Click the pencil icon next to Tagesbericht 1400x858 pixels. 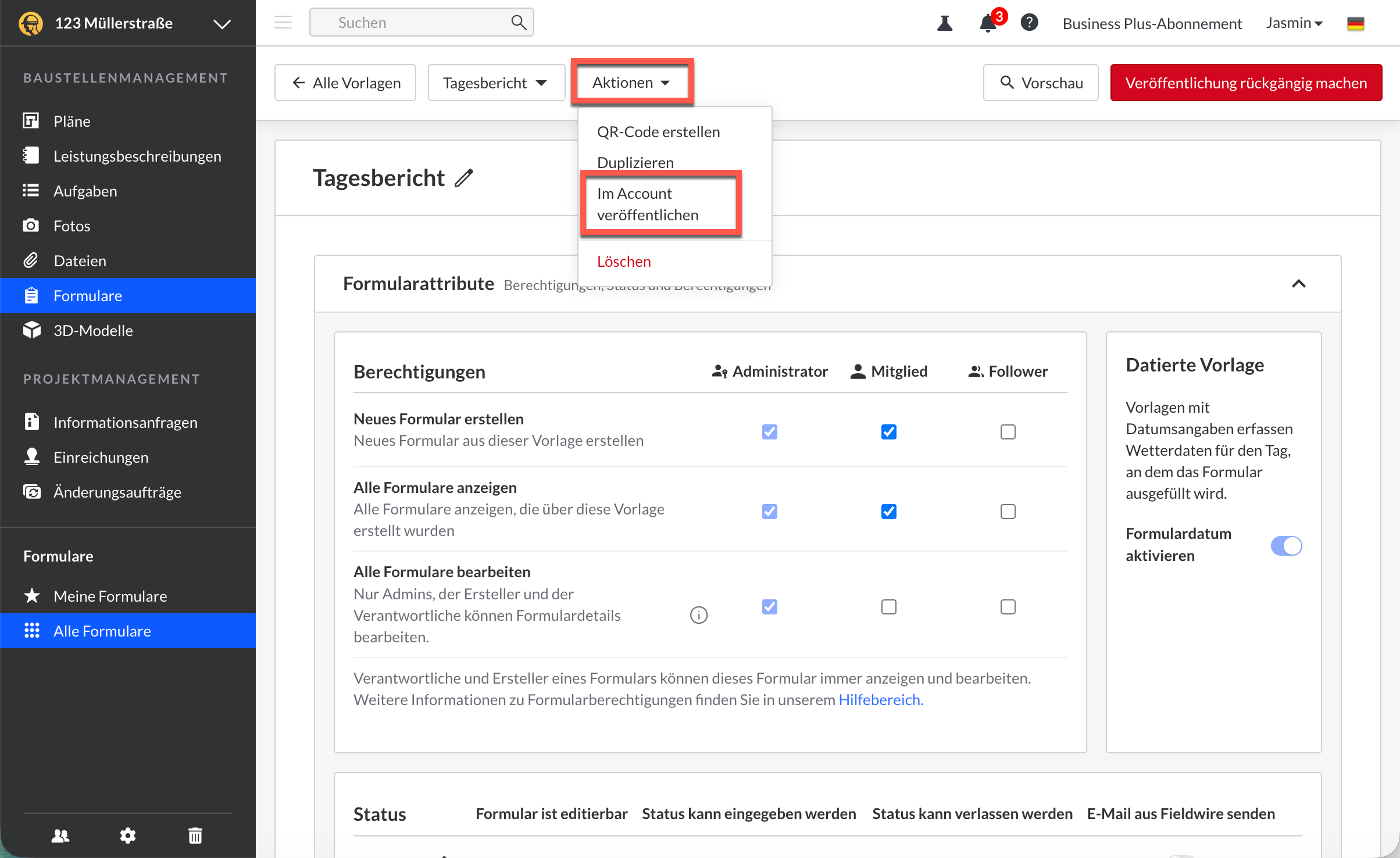pos(464,178)
